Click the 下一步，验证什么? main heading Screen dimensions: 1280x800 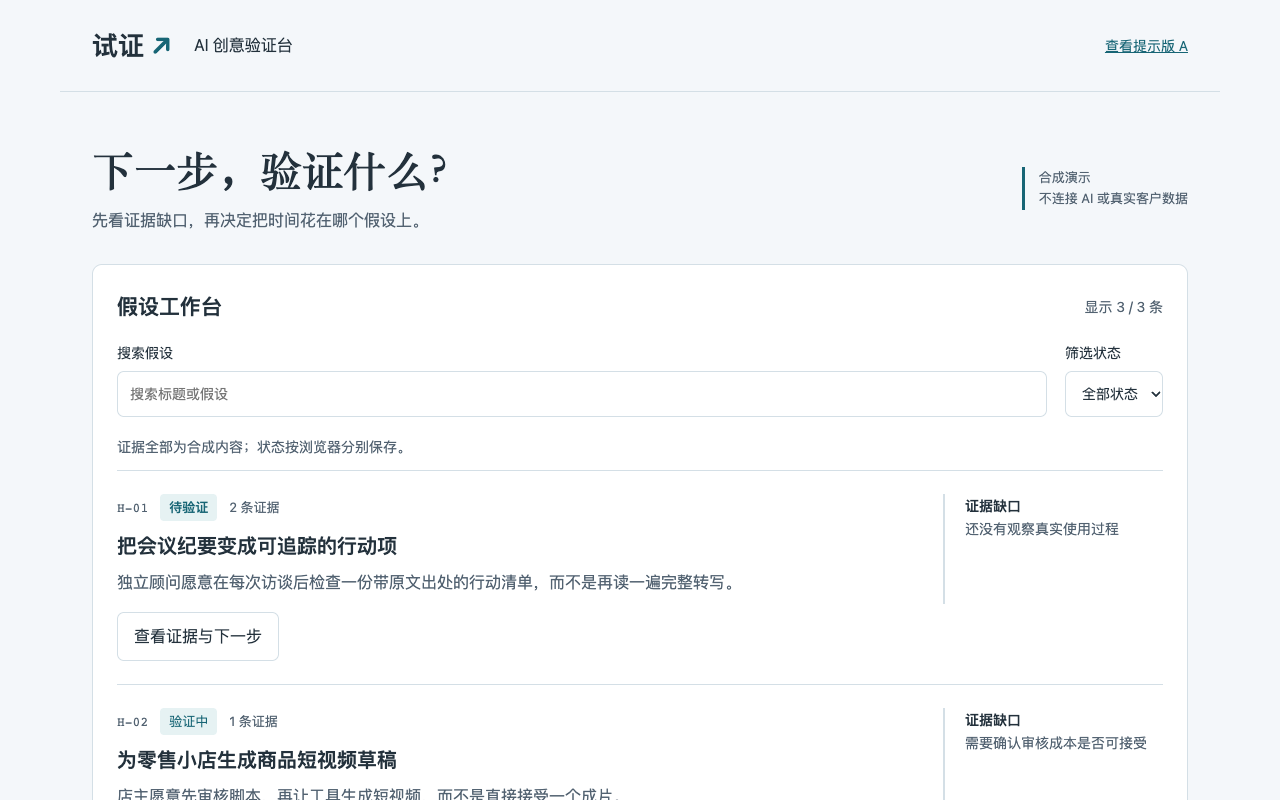click(x=269, y=172)
